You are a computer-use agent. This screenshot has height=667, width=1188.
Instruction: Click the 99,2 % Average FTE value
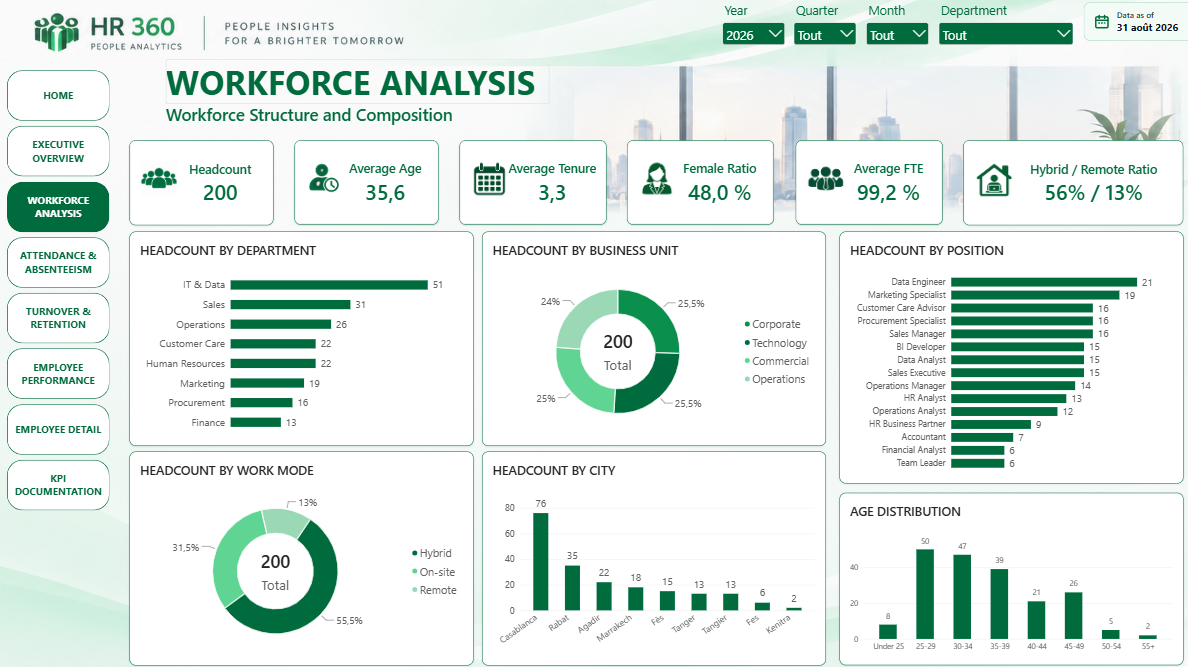tap(888, 193)
